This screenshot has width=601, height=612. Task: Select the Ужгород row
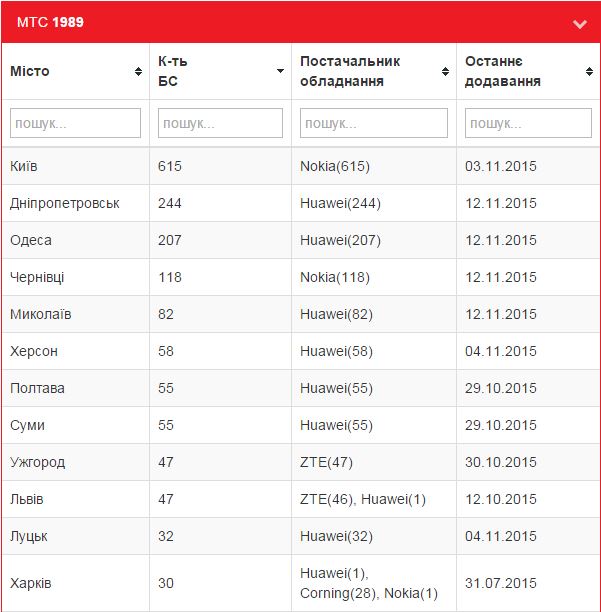click(300, 462)
